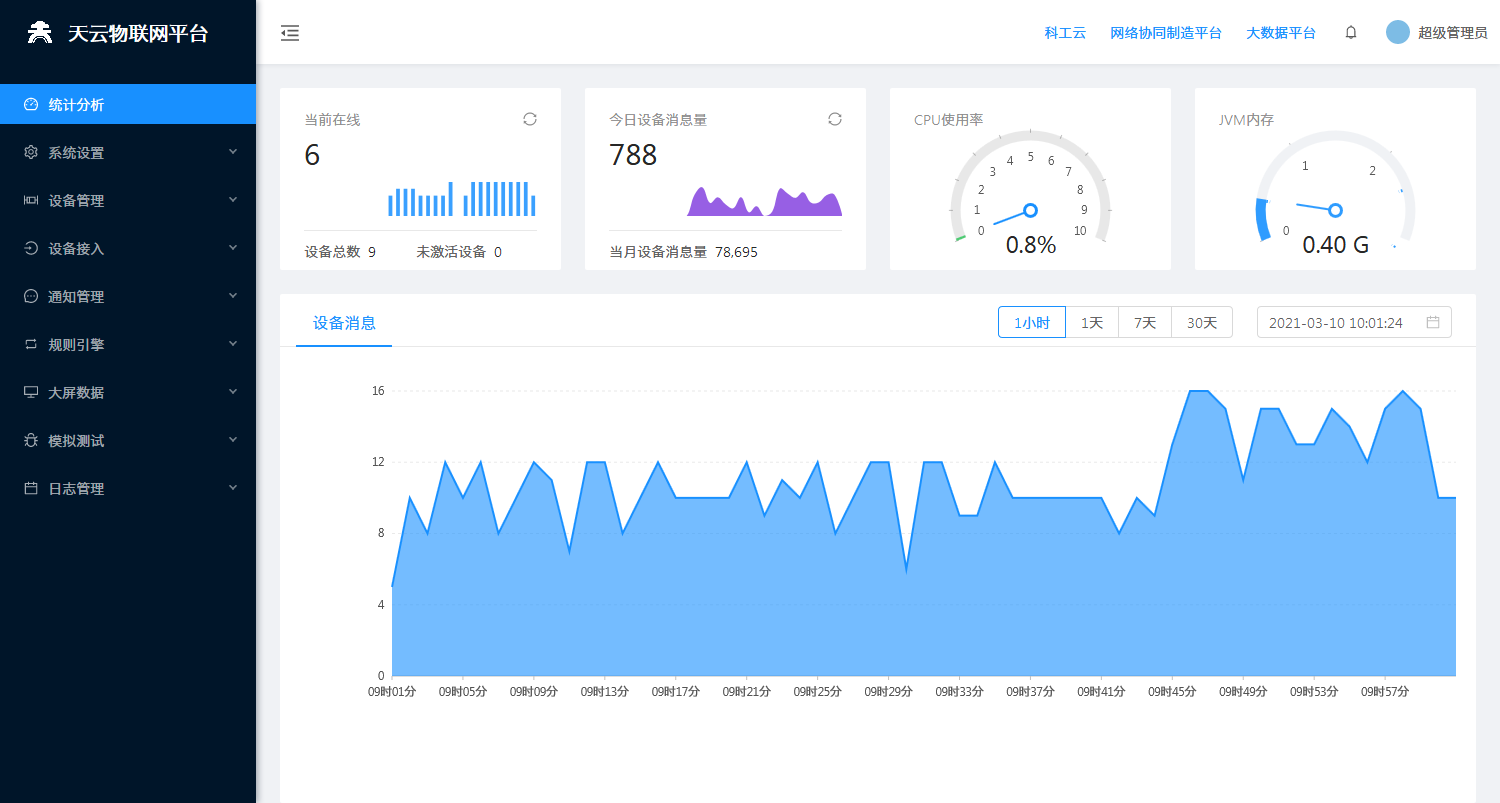Click the blue 设备消息 area chart

923,533
